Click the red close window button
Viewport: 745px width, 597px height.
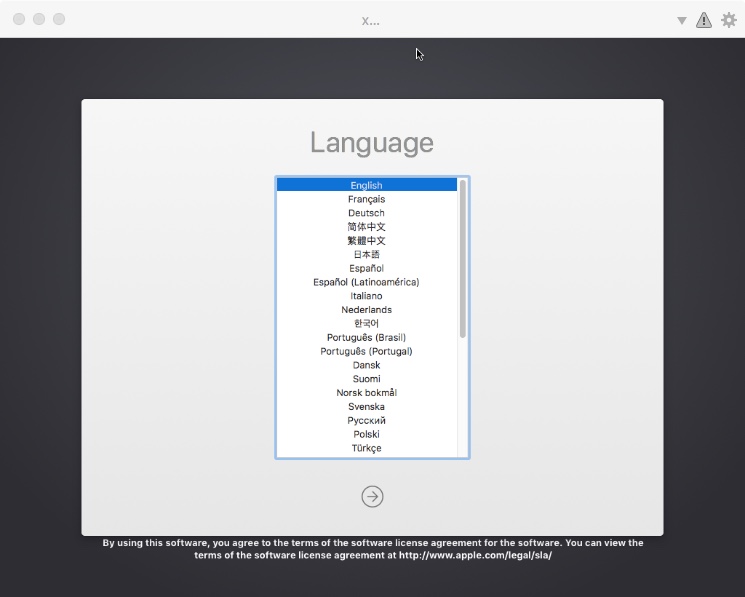[x=19, y=19]
